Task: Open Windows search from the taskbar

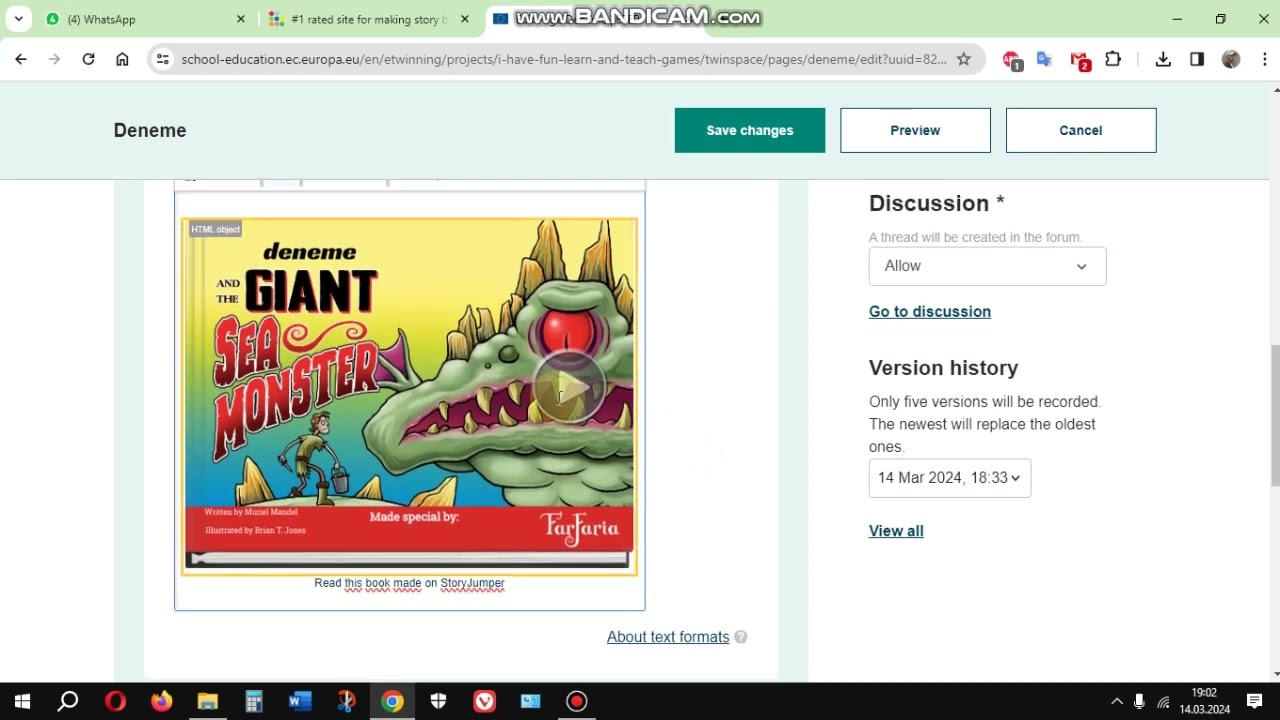Action: point(68,701)
